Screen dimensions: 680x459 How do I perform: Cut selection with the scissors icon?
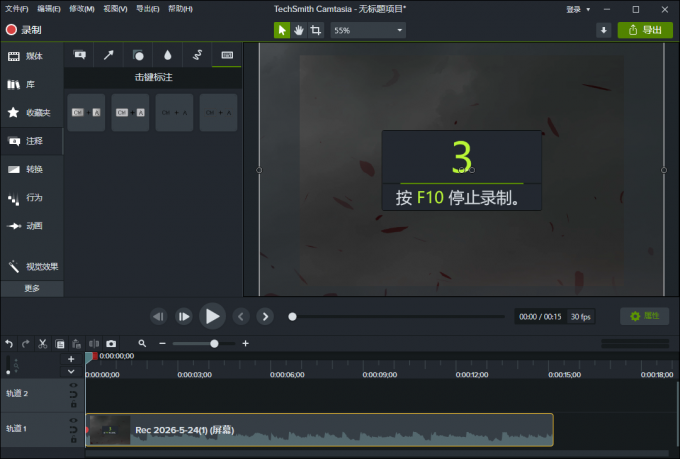click(x=42, y=344)
